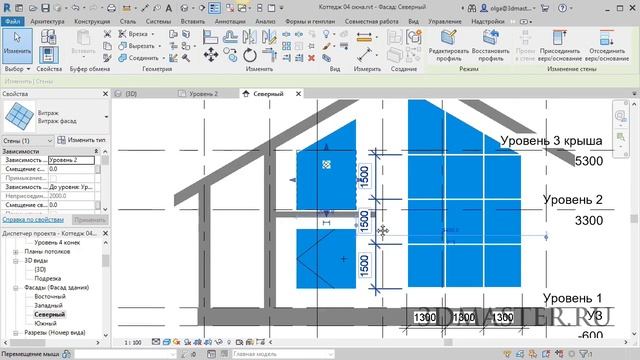
Task: Open the Главная модель combo in status bar
Action: click(x=283, y=354)
